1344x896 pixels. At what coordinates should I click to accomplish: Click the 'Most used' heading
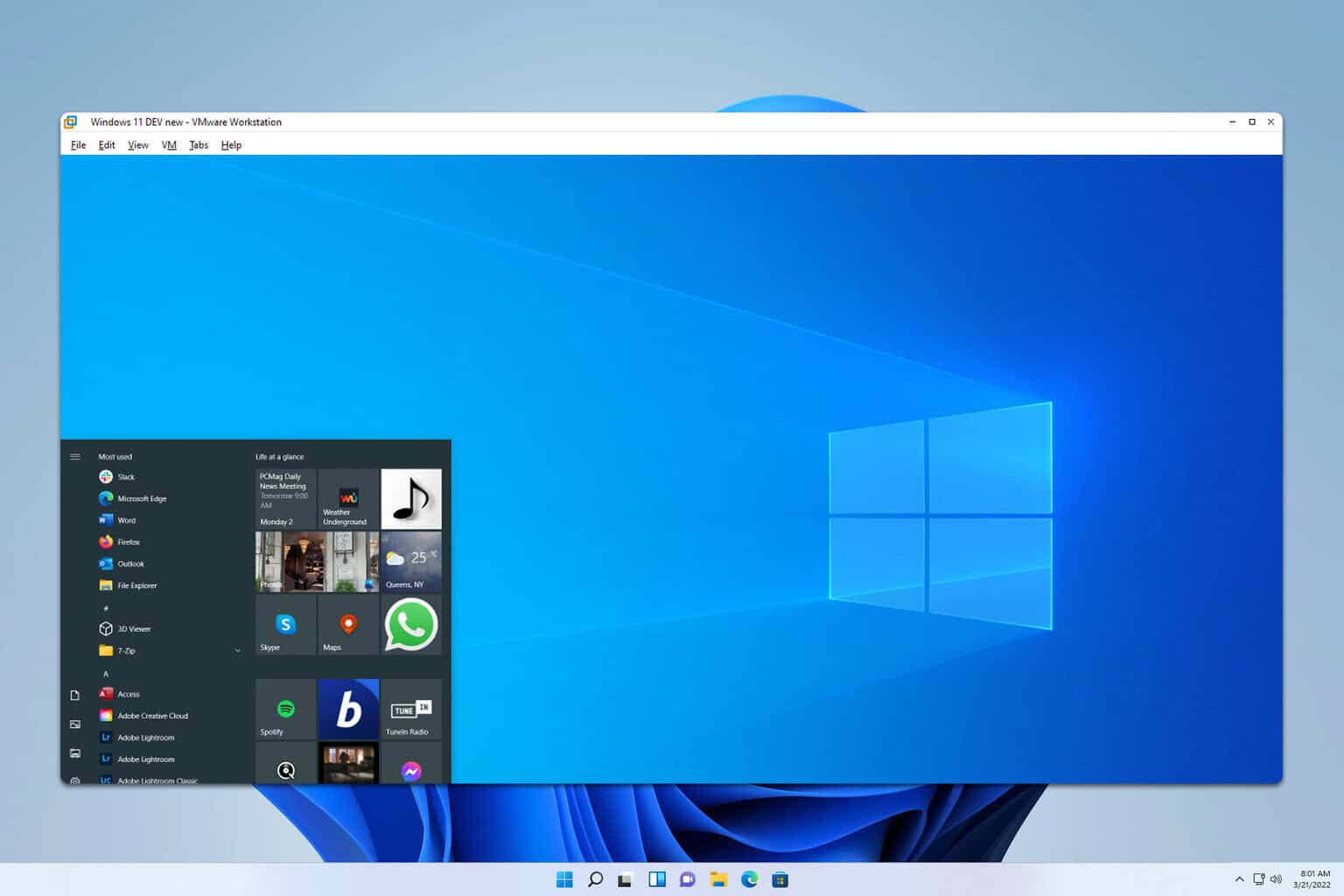[115, 457]
